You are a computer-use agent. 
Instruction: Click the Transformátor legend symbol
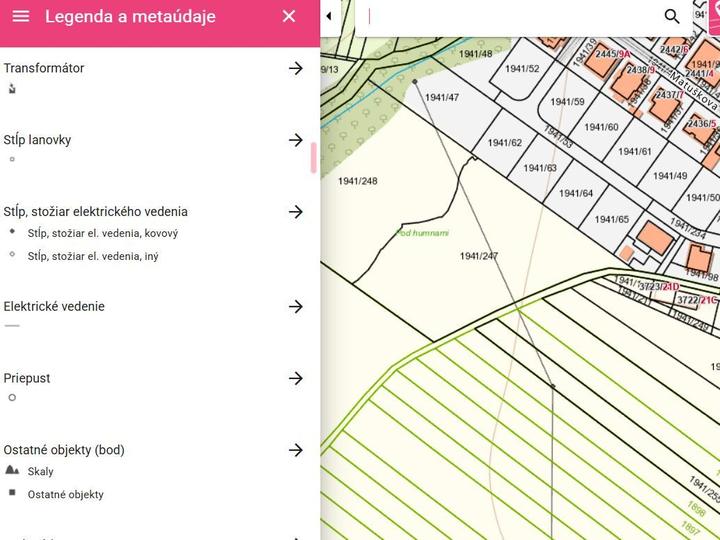point(12,89)
